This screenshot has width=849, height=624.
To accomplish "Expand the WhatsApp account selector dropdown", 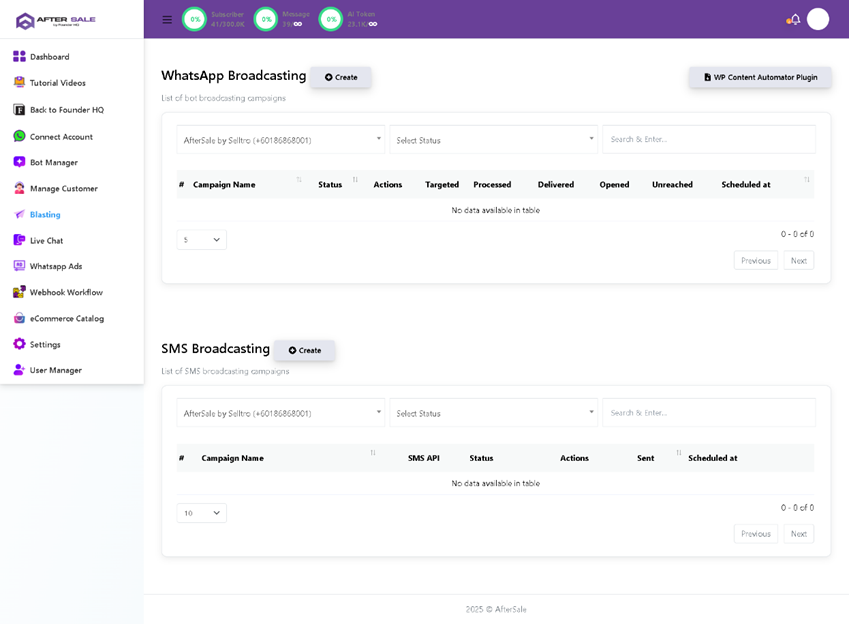I will 280,140.
